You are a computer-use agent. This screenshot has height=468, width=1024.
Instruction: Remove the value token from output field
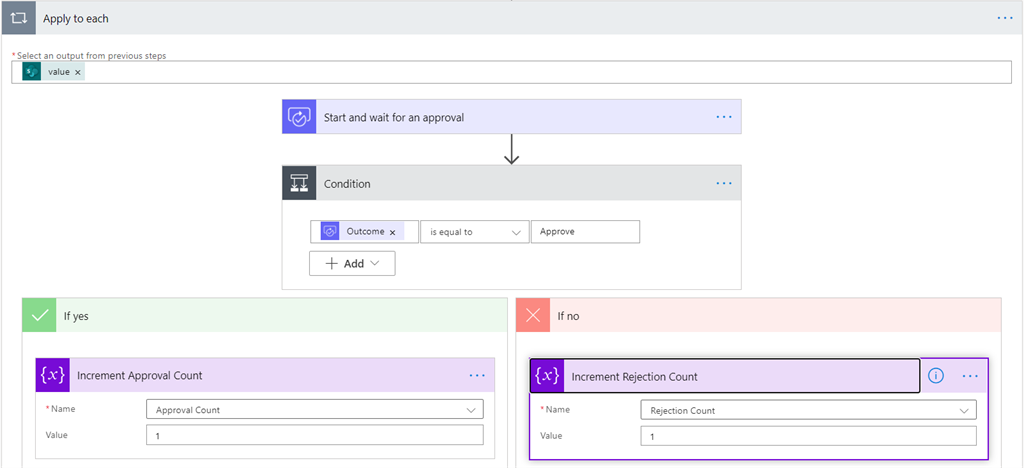pos(78,72)
